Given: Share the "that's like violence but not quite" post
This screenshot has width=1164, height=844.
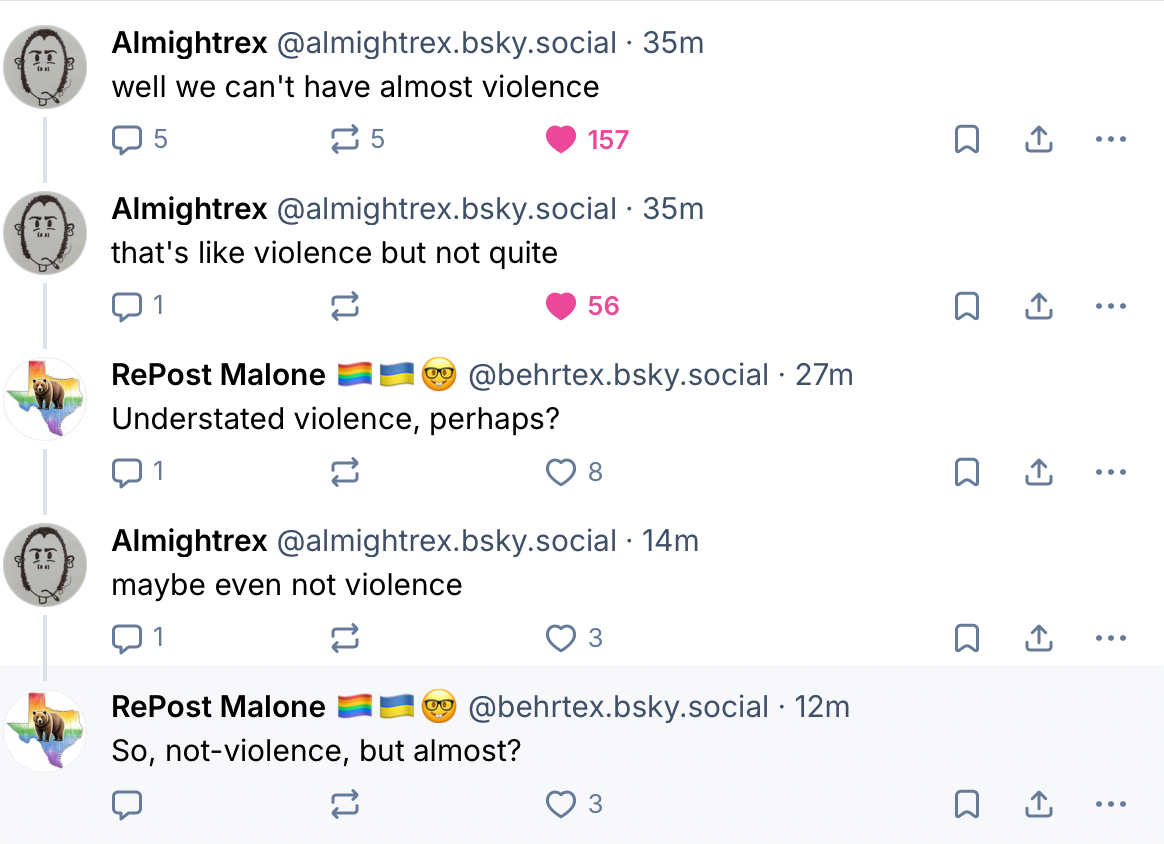Looking at the screenshot, I should (x=1039, y=305).
